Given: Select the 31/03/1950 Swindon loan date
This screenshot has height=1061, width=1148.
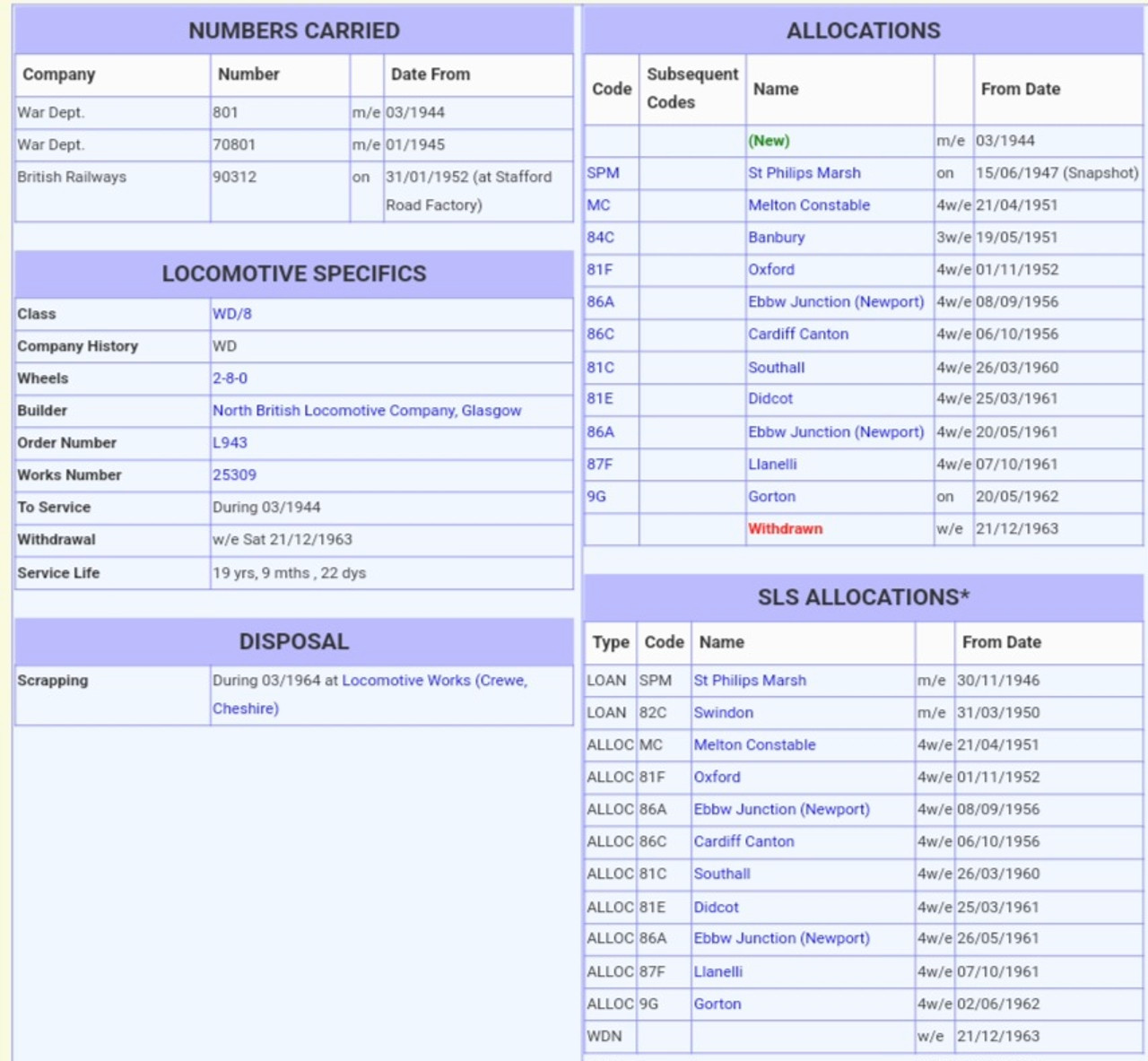Looking at the screenshot, I should pos(998,713).
